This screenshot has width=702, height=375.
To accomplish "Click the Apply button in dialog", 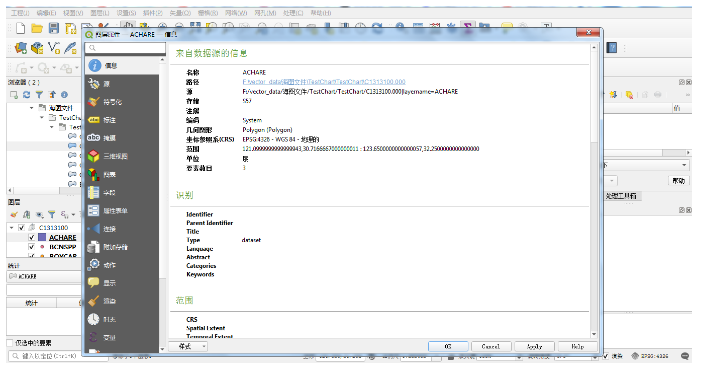I will [534, 346].
